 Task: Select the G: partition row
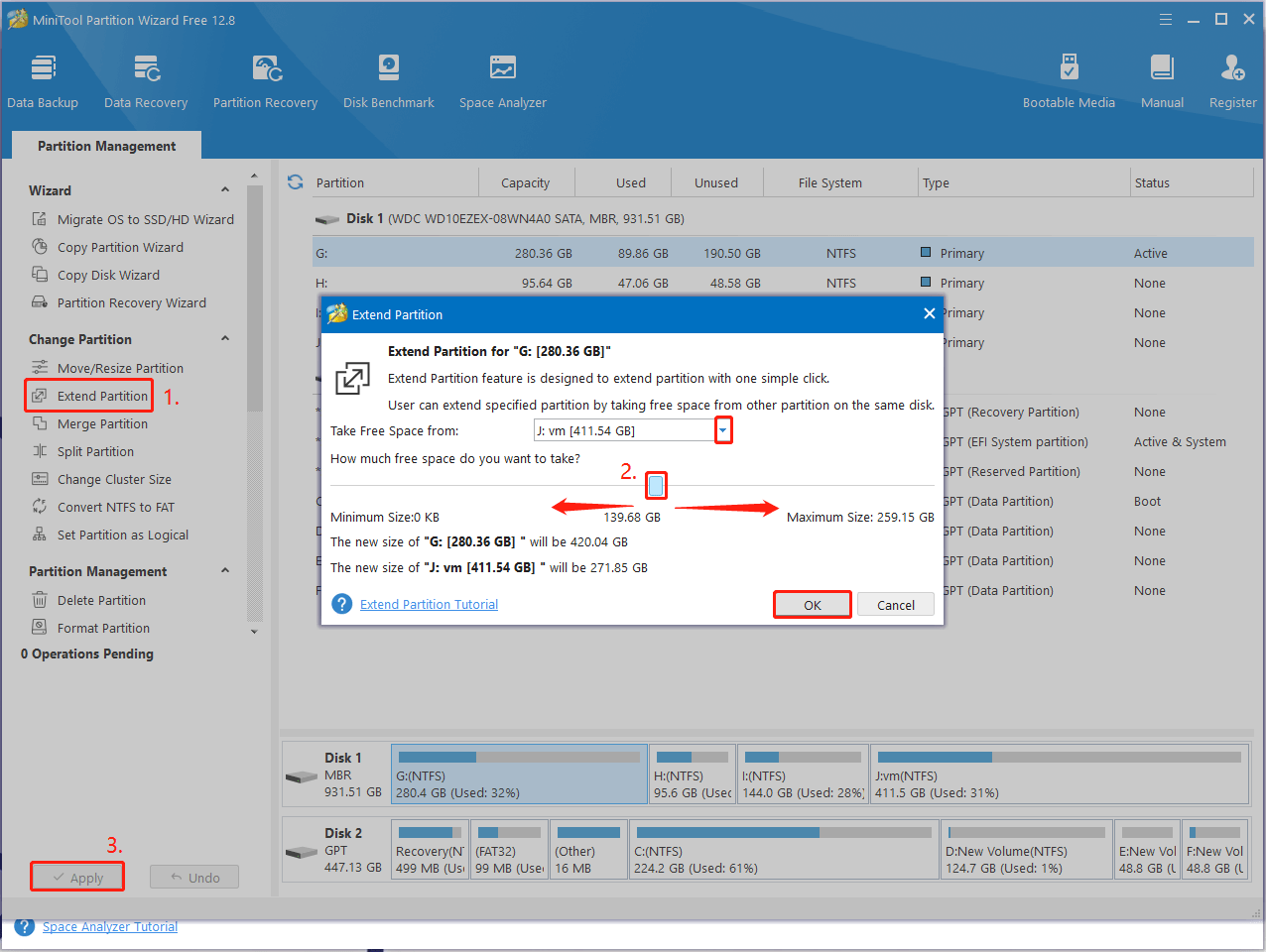click(783, 253)
